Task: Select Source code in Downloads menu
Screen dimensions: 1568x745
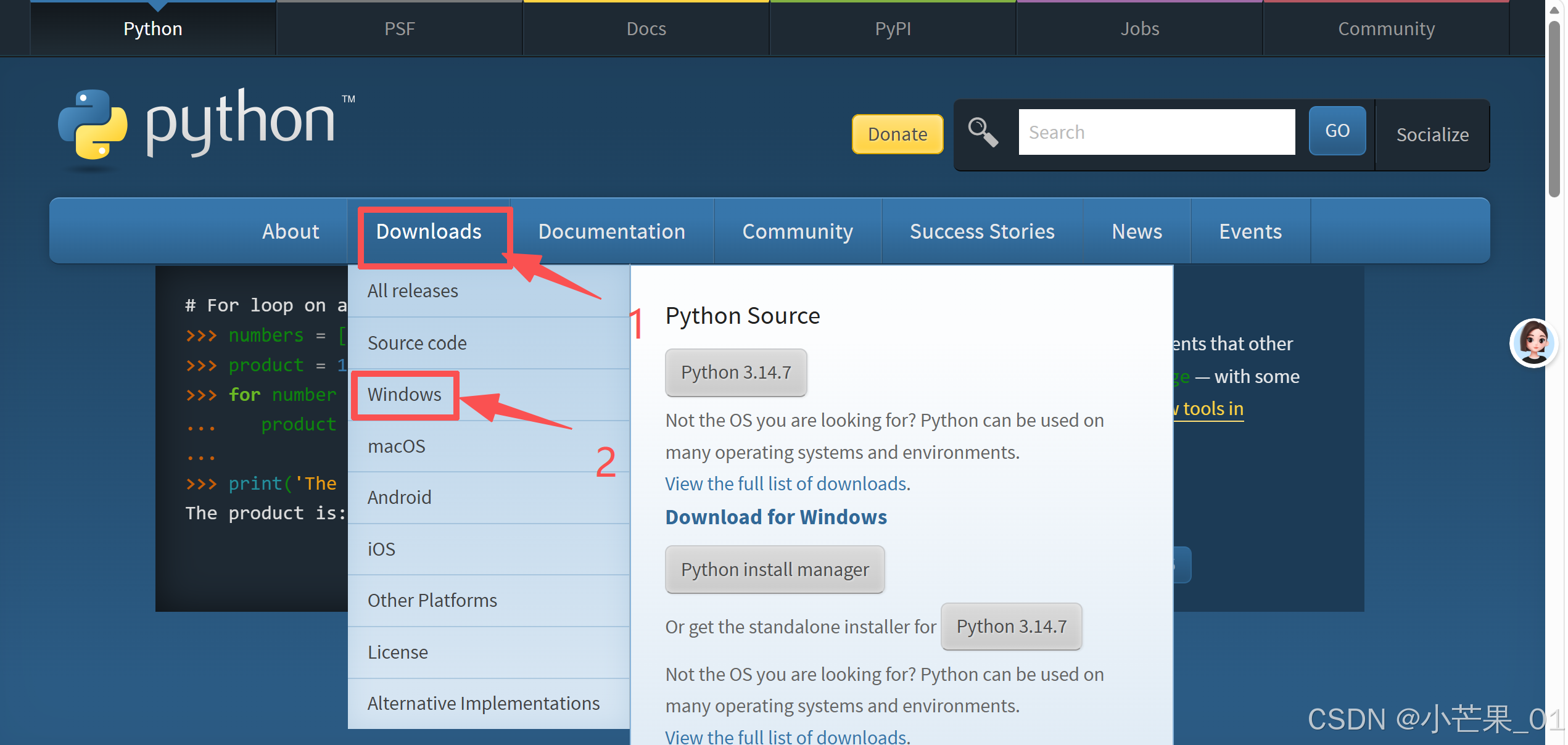Action: coord(489,343)
